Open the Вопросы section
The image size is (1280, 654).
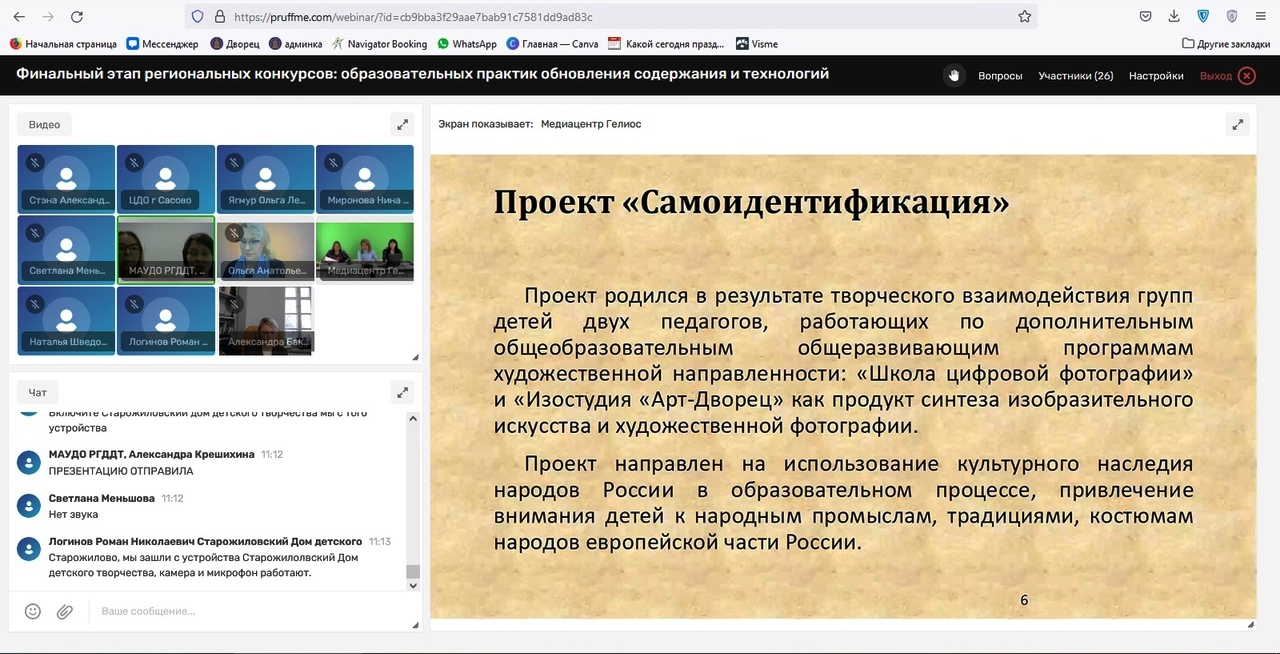coord(1000,76)
